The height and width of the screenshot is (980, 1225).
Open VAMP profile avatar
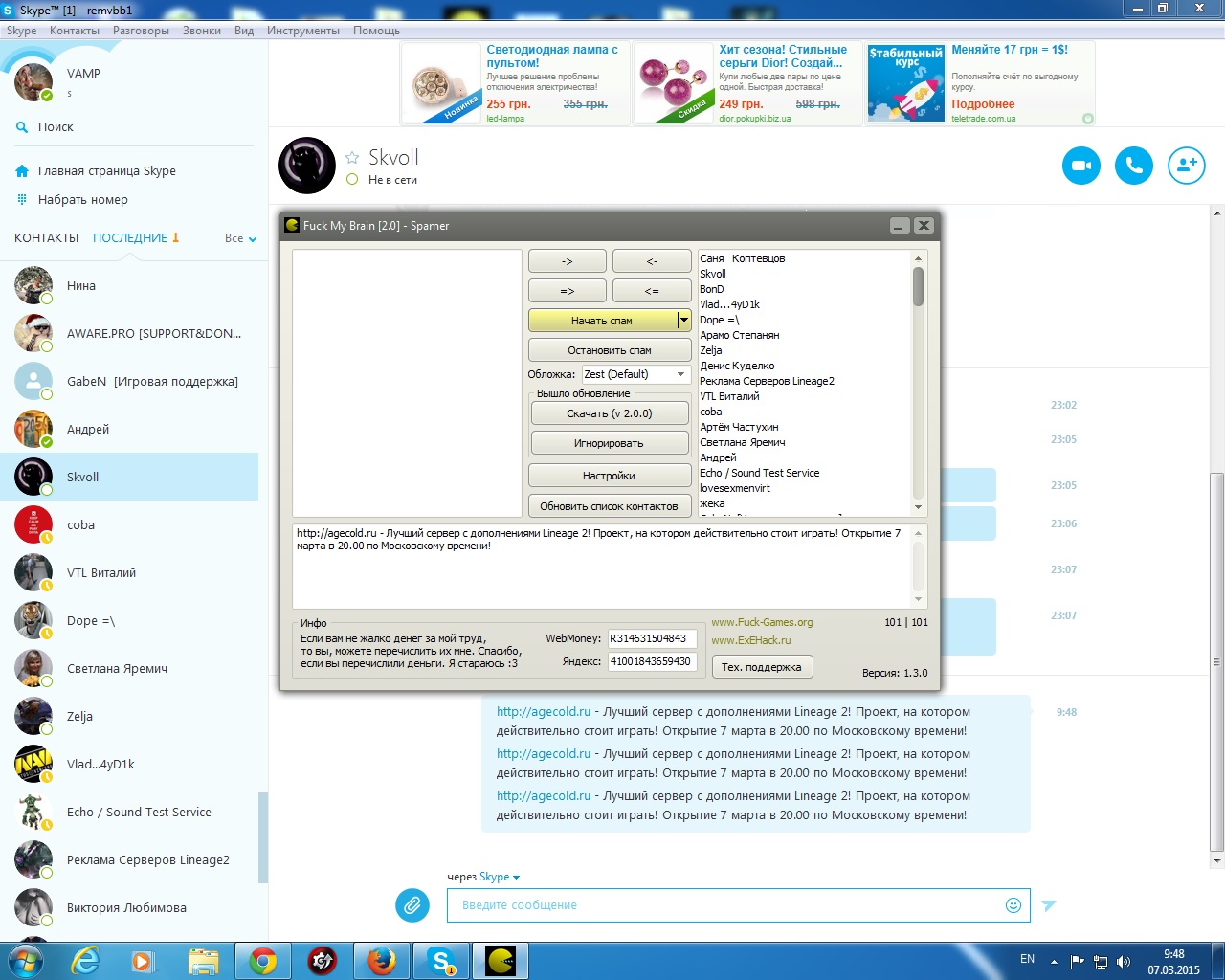click(33, 82)
